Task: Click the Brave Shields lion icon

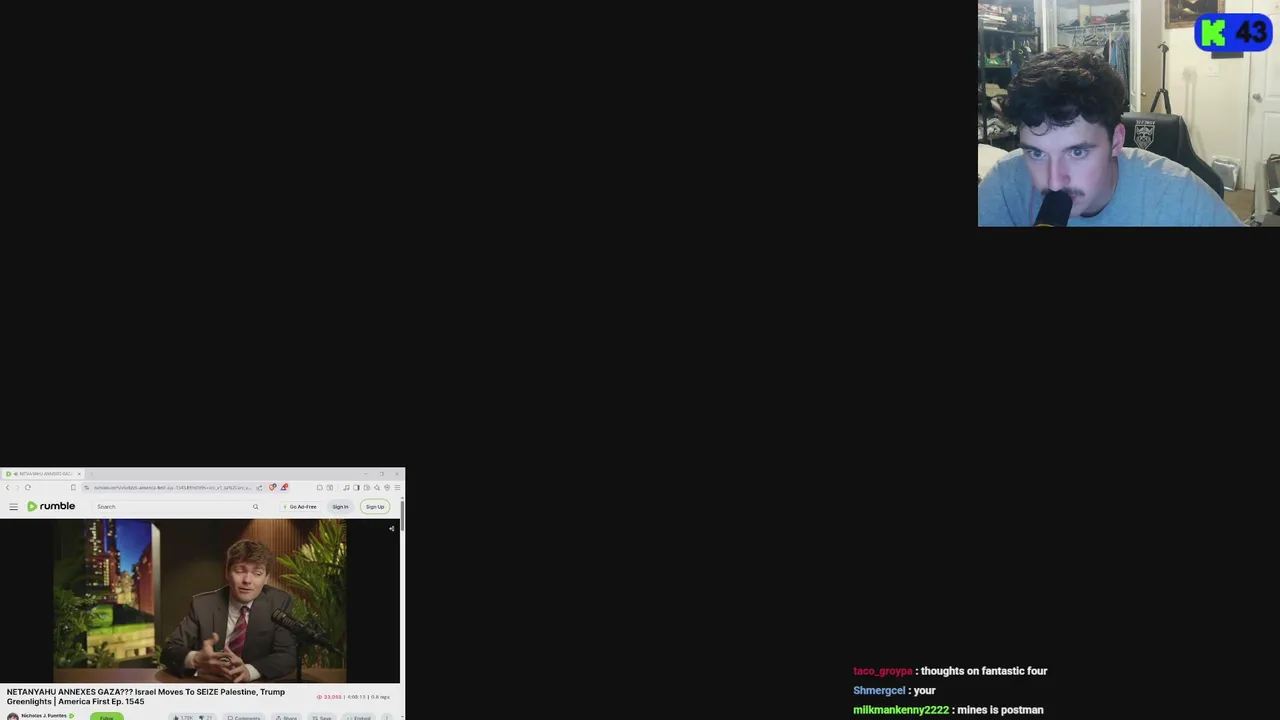Action: tap(272, 487)
